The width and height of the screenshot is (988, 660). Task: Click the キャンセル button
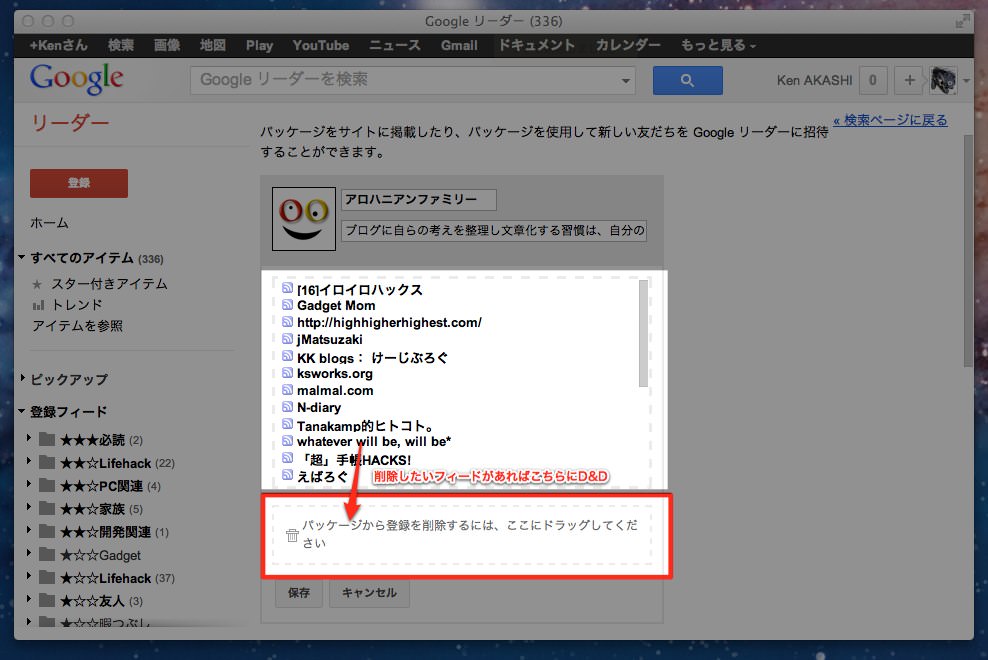(x=369, y=593)
